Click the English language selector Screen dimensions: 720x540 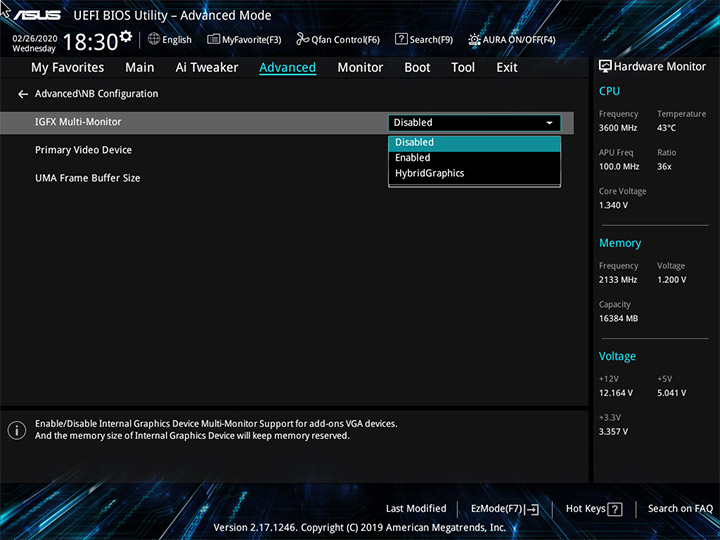[177, 40]
